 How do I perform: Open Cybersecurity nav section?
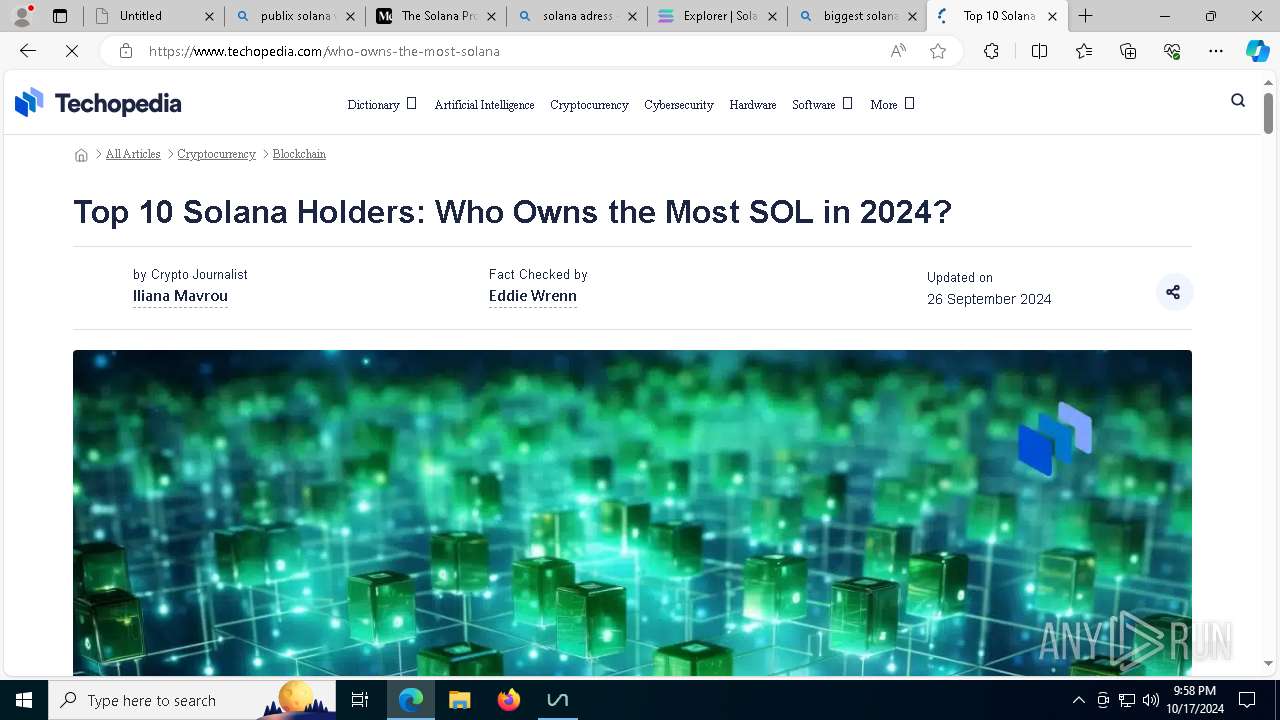(x=679, y=104)
